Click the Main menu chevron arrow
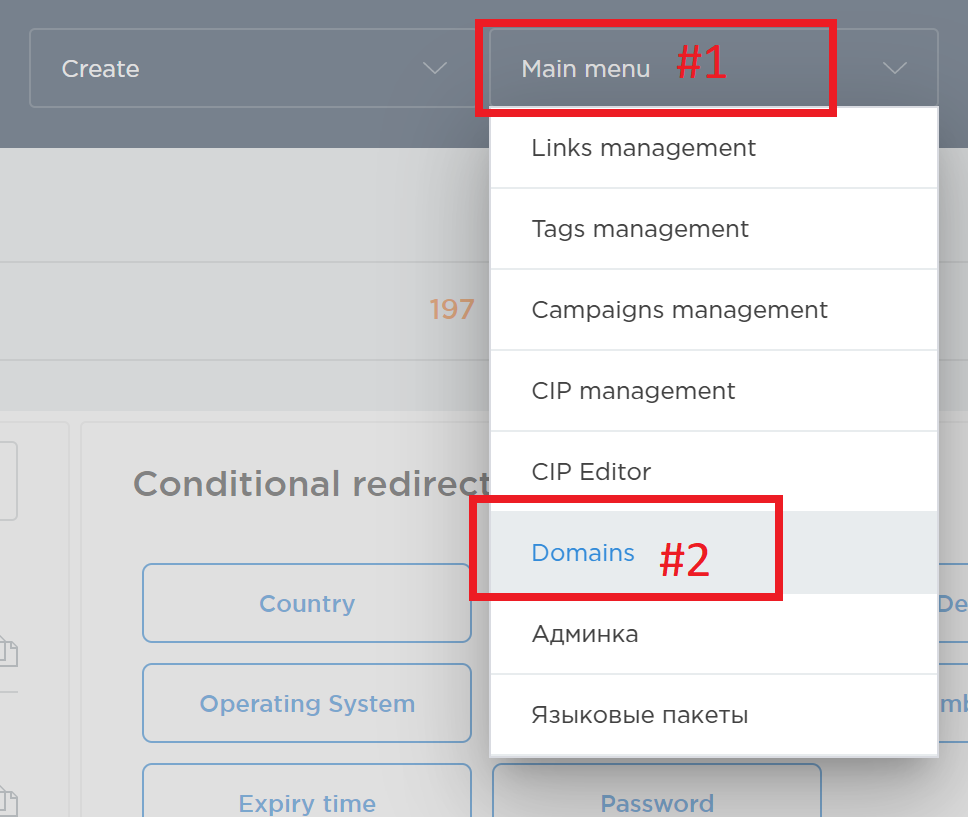This screenshot has width=968, height=817. click(x=895, y=68)
